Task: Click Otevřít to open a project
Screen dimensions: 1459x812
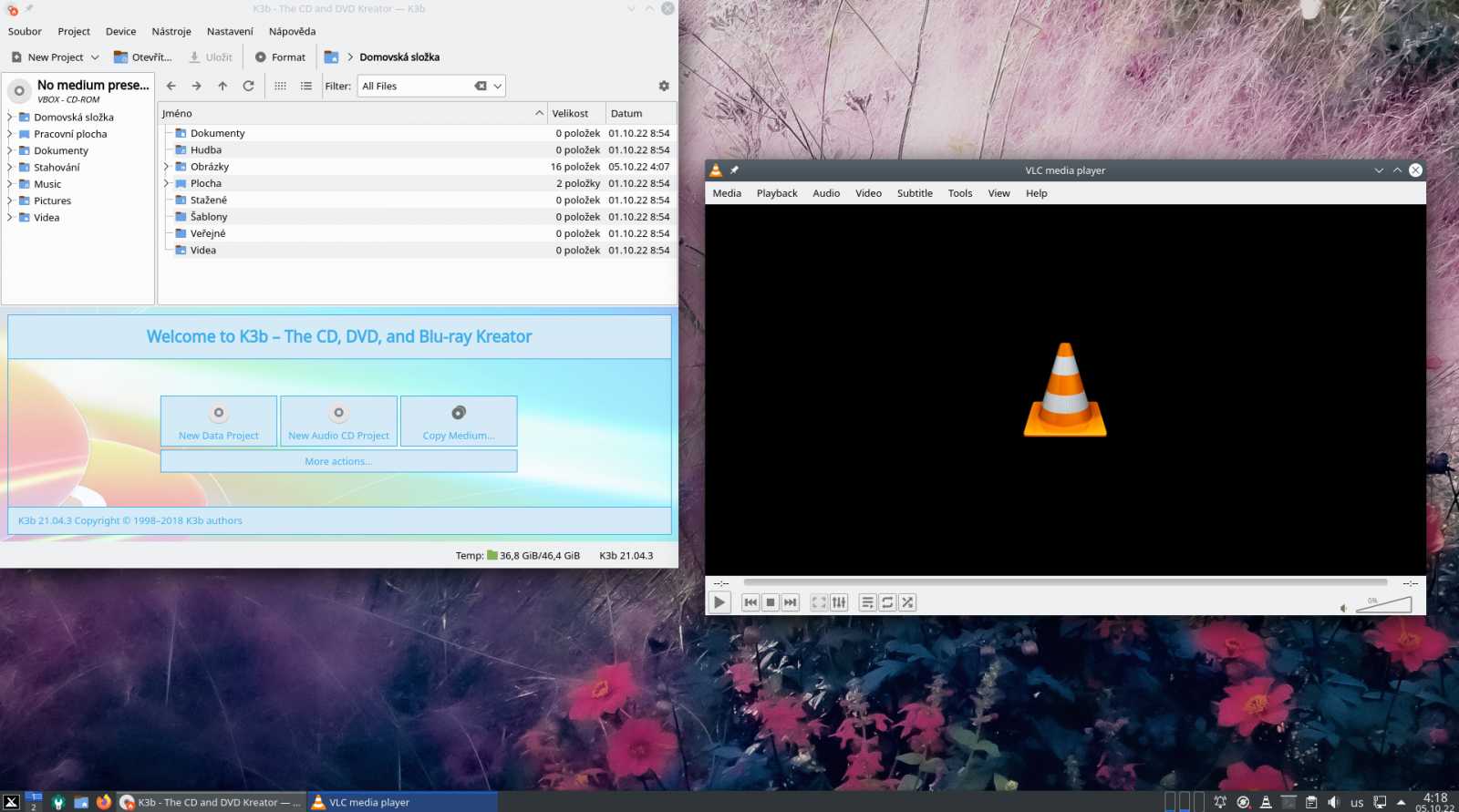Action: (142, 57)
